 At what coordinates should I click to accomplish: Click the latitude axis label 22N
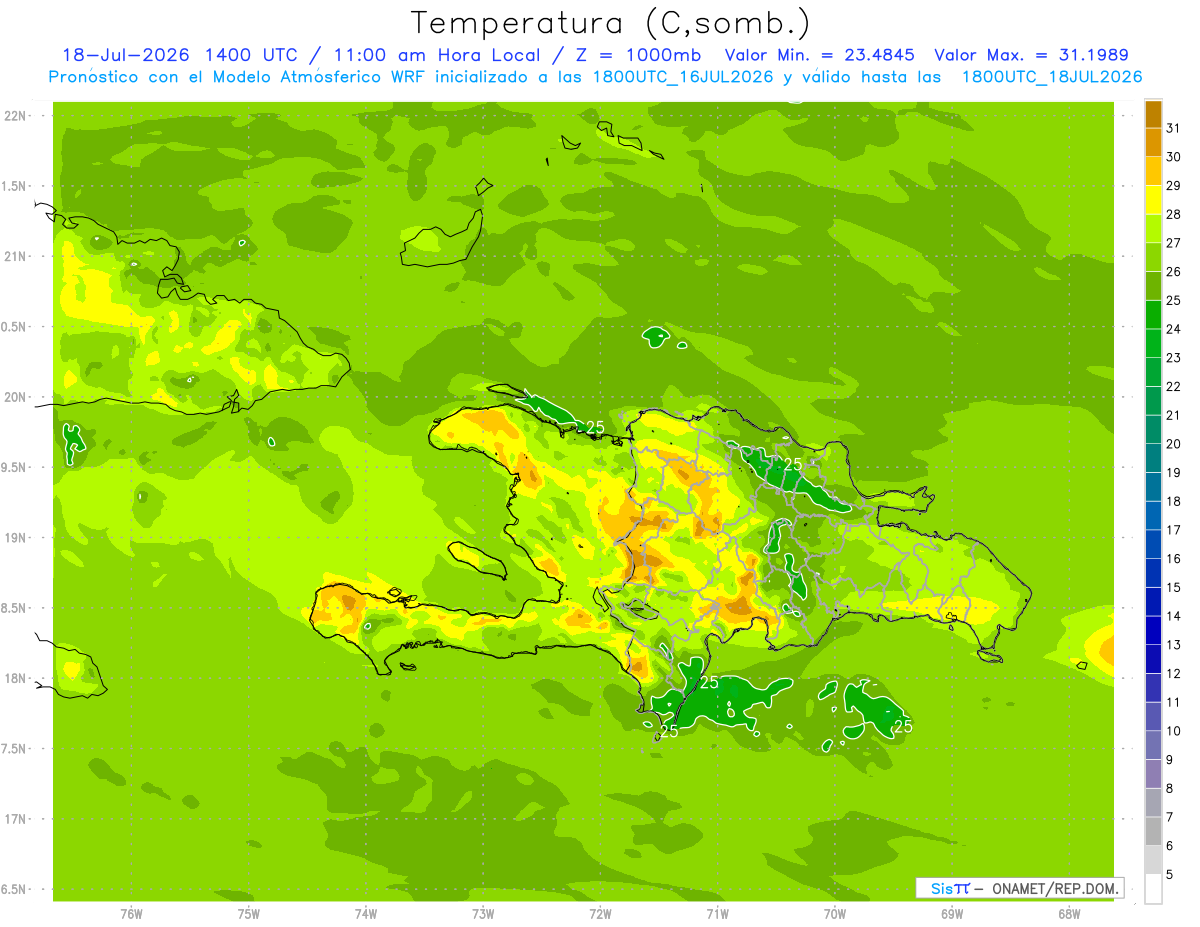point(17,115)
